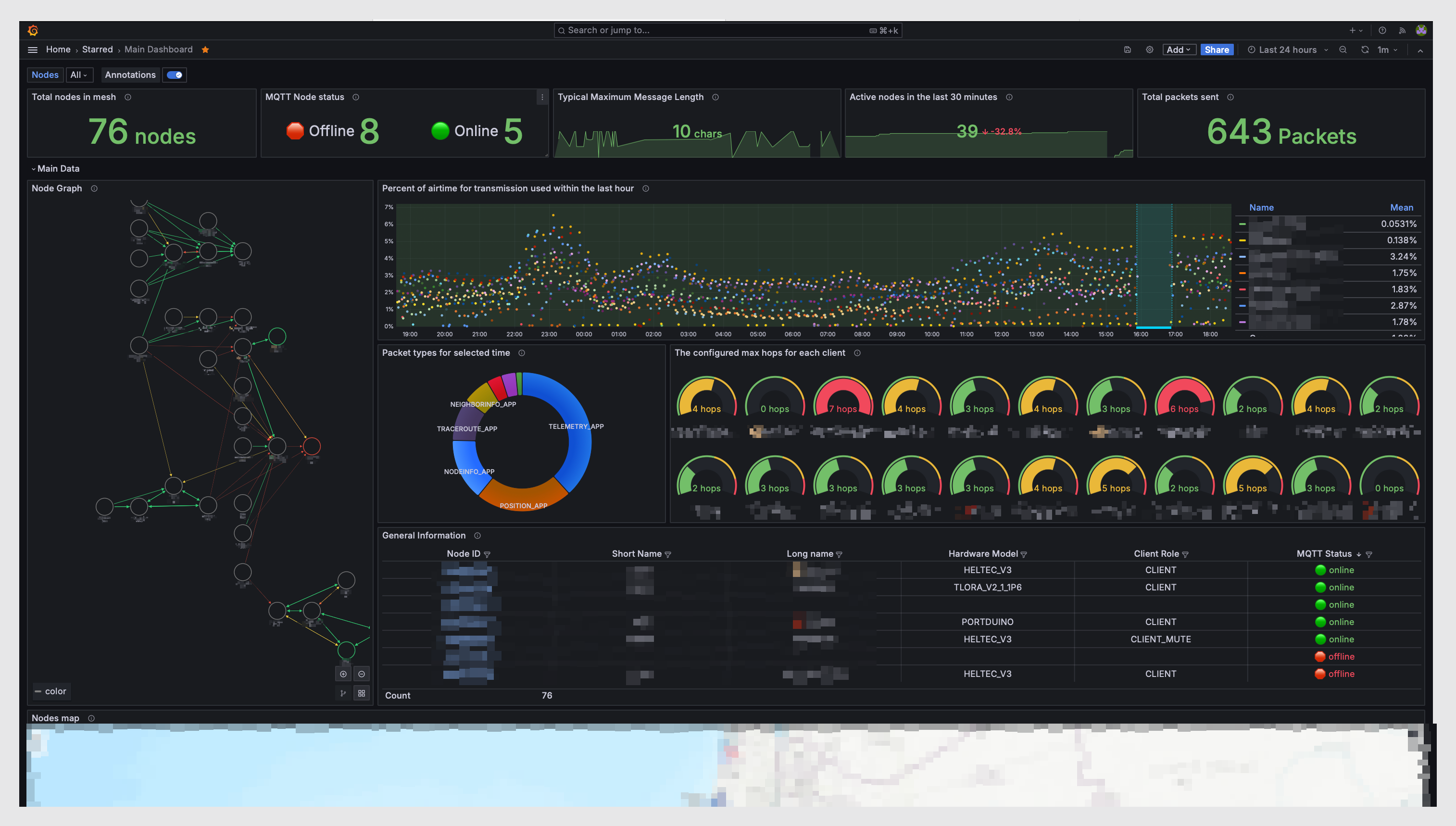This screenshot has height=826, width=1456.
Task: Toggle the 0.0531% legend series swatch
Action: [x=1242, y=224]
